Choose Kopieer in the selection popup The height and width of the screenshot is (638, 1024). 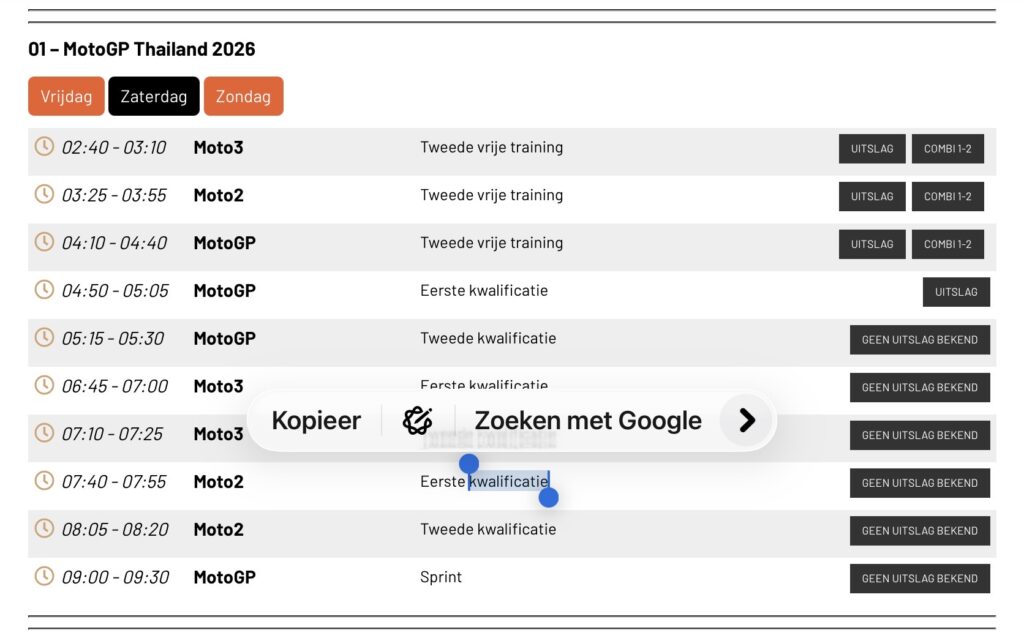coord(316,421)
